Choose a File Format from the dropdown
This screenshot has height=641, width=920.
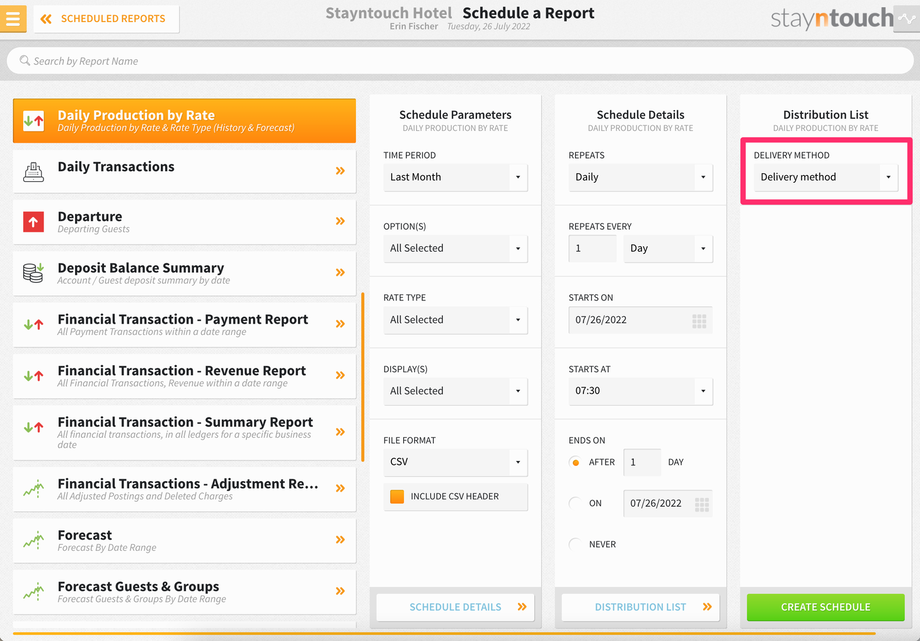pyautogui.click(x=455, y=462)
